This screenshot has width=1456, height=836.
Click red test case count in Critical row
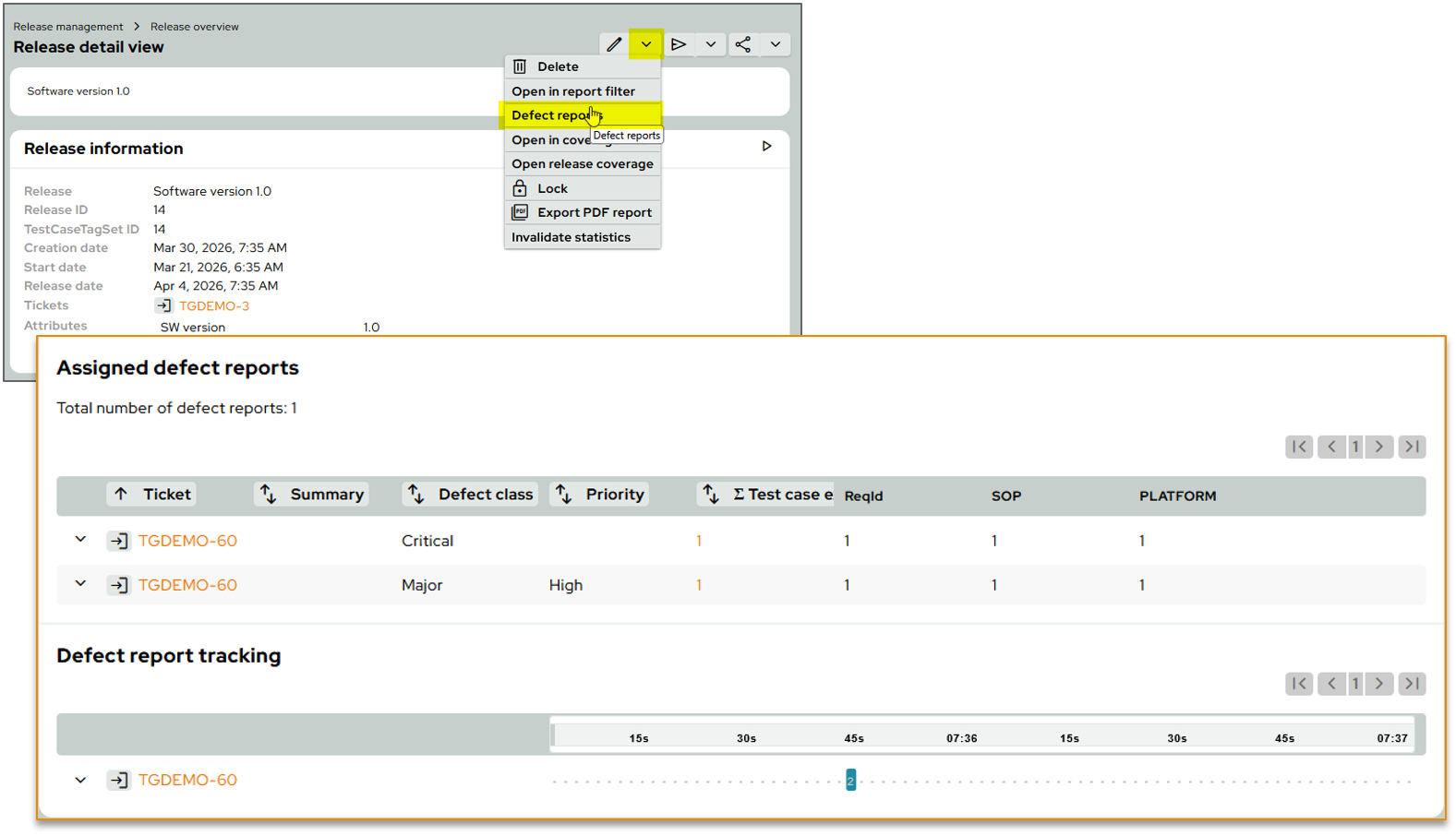click(699, 542)
